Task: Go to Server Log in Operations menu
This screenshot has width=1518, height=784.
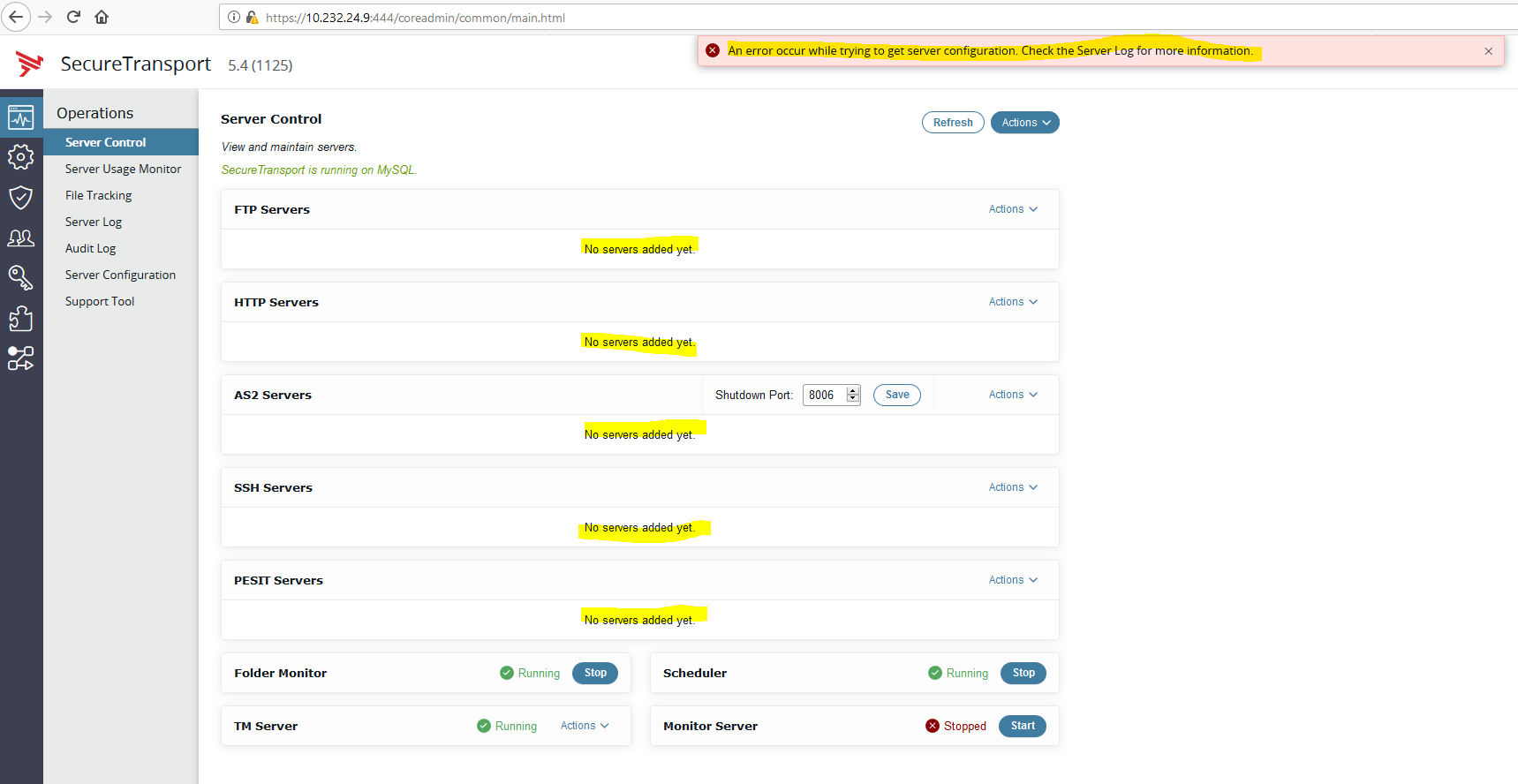Action: (x=94, y=222)
